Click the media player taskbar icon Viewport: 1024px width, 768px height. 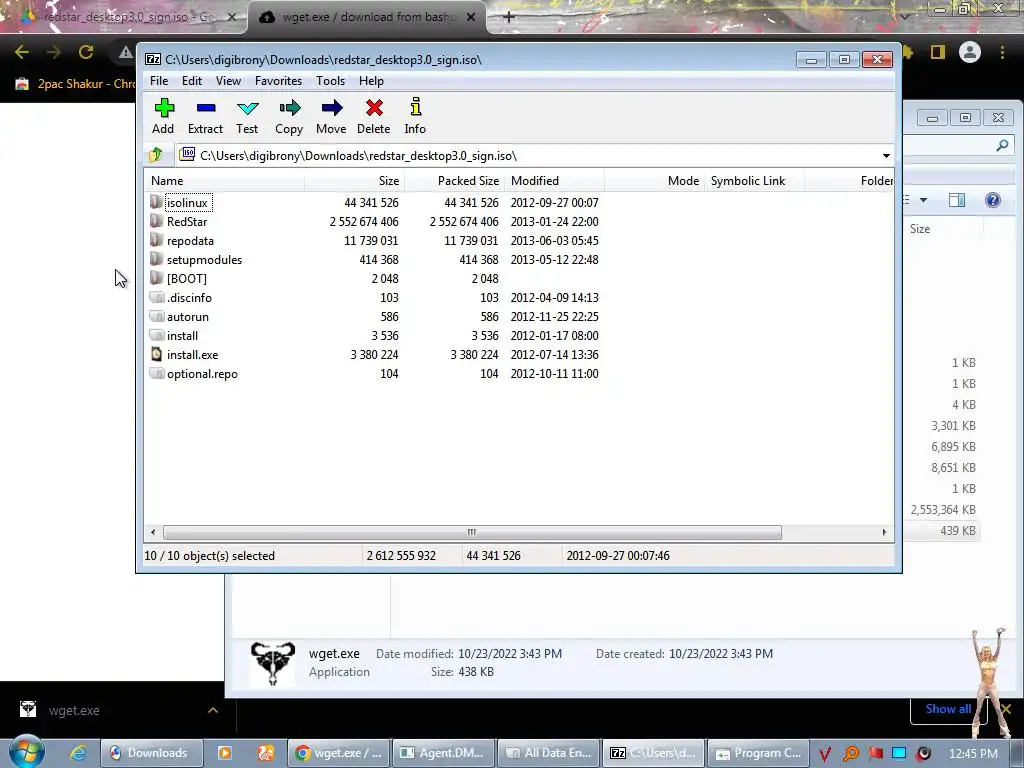click(225, 753)
